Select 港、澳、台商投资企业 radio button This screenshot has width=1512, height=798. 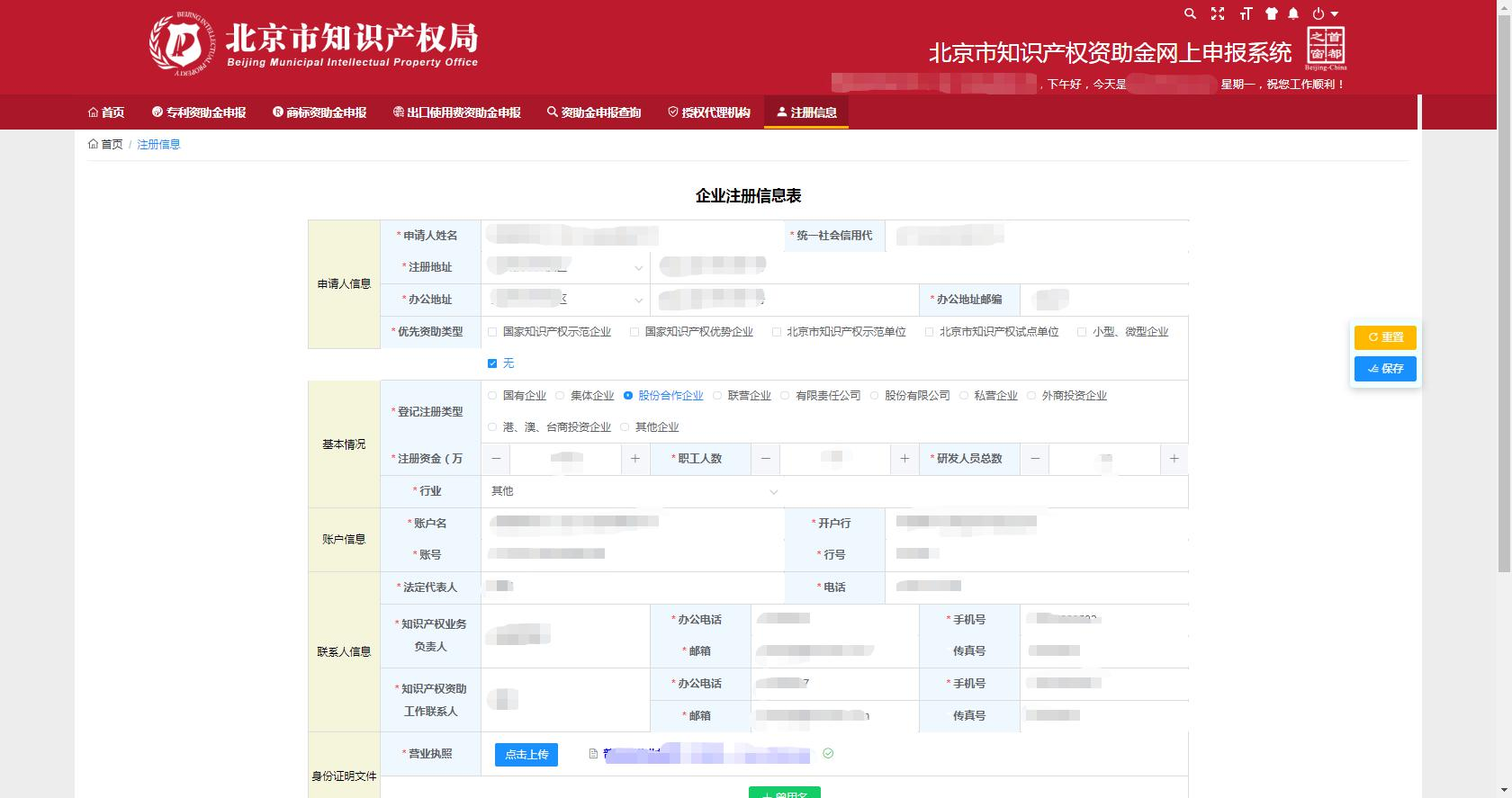[x=492, y=427]
